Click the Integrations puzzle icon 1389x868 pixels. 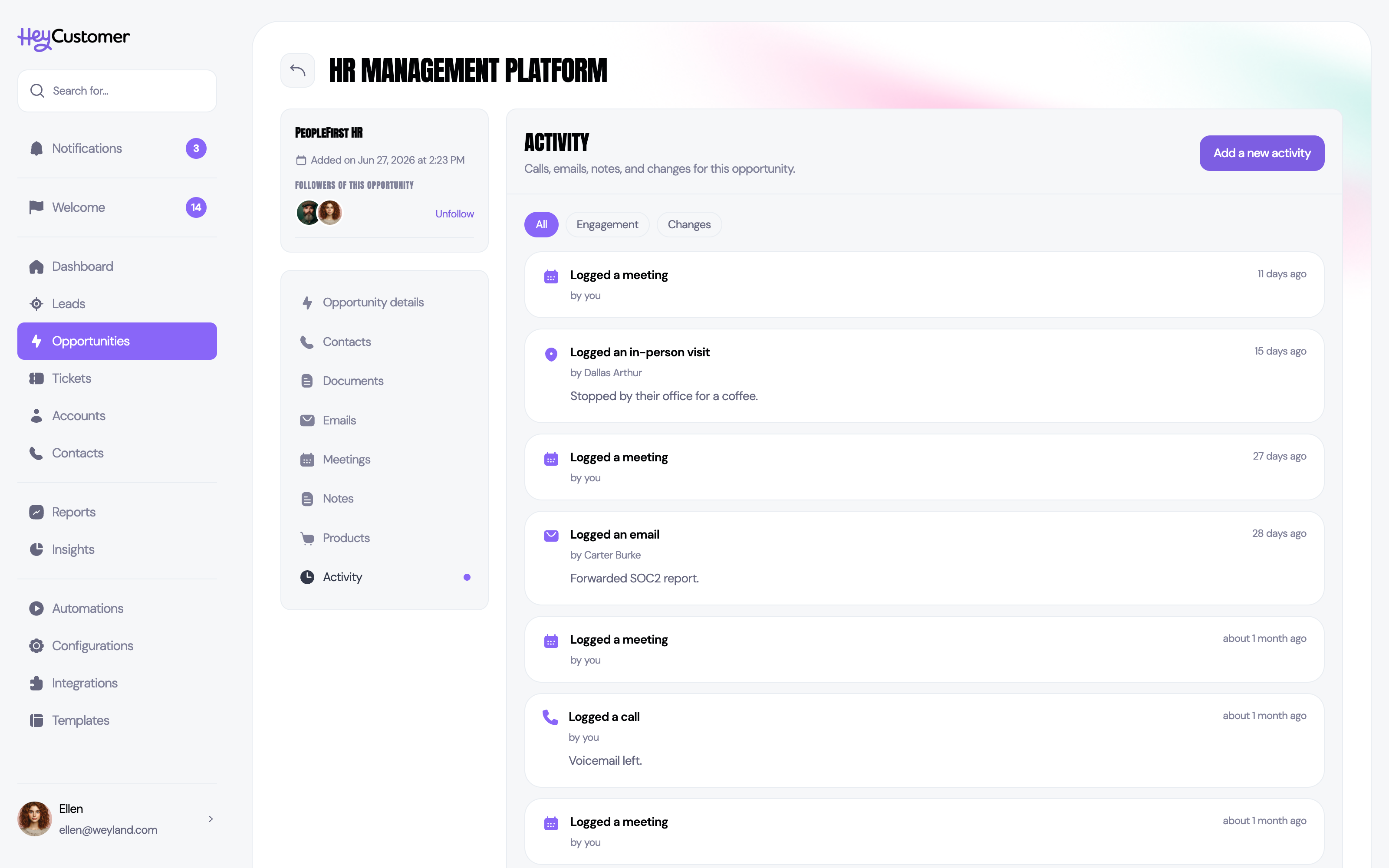coord(36,683)
